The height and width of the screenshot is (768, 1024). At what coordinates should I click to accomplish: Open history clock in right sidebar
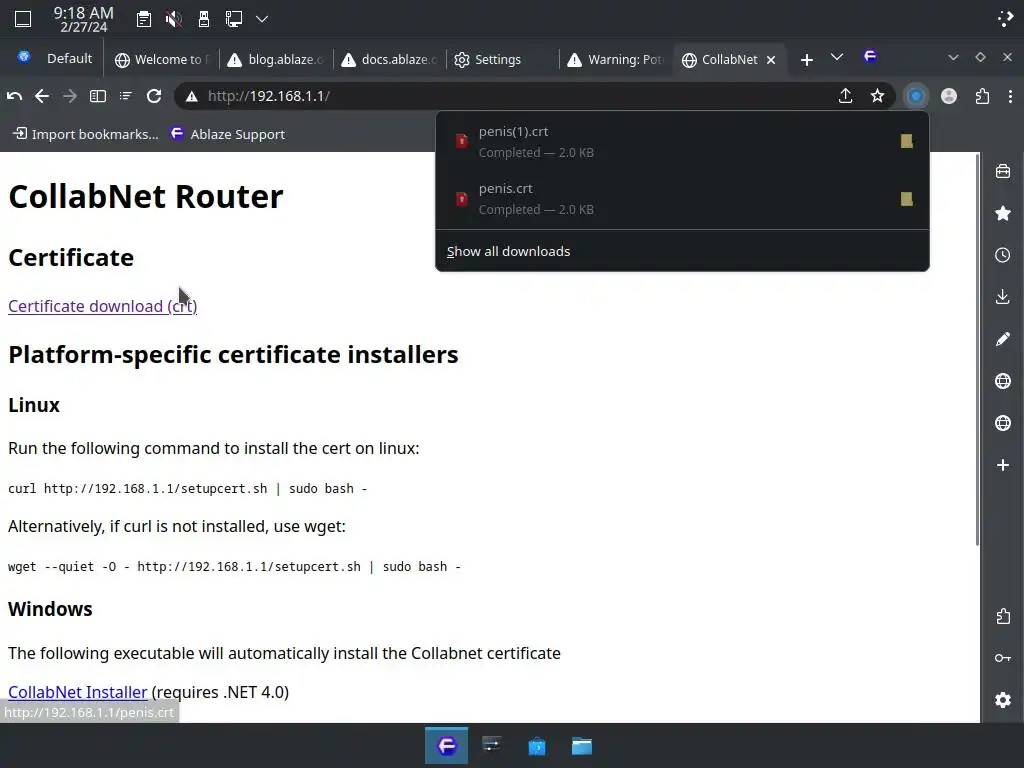1003,255
